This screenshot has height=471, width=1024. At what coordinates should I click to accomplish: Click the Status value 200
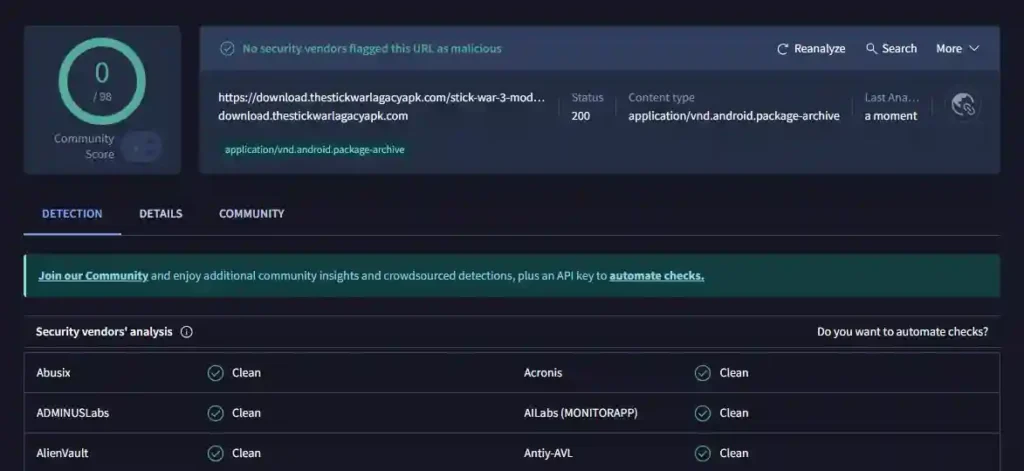click(581, 116)
